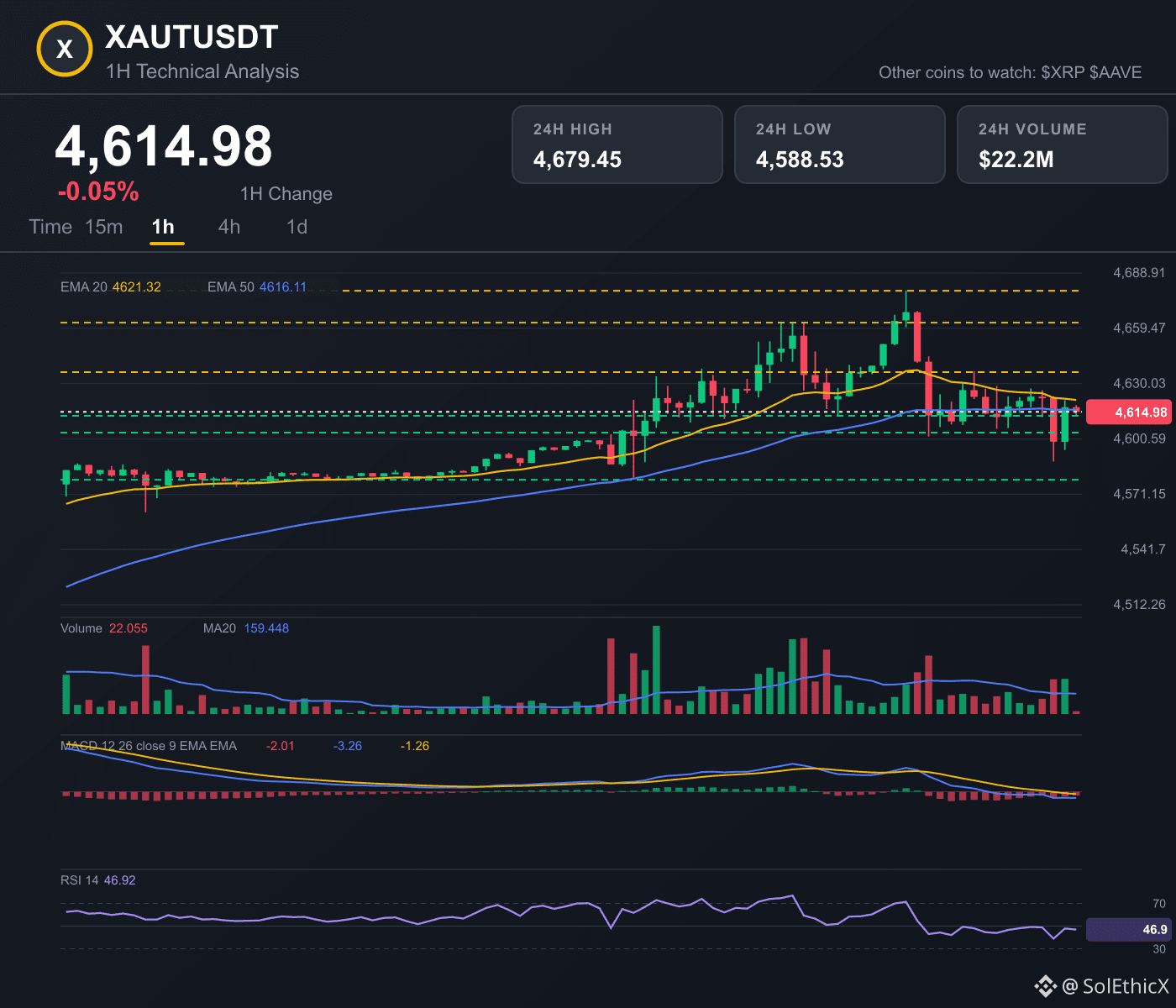Click the EMA 50 value 4616.11

point(283,287)
